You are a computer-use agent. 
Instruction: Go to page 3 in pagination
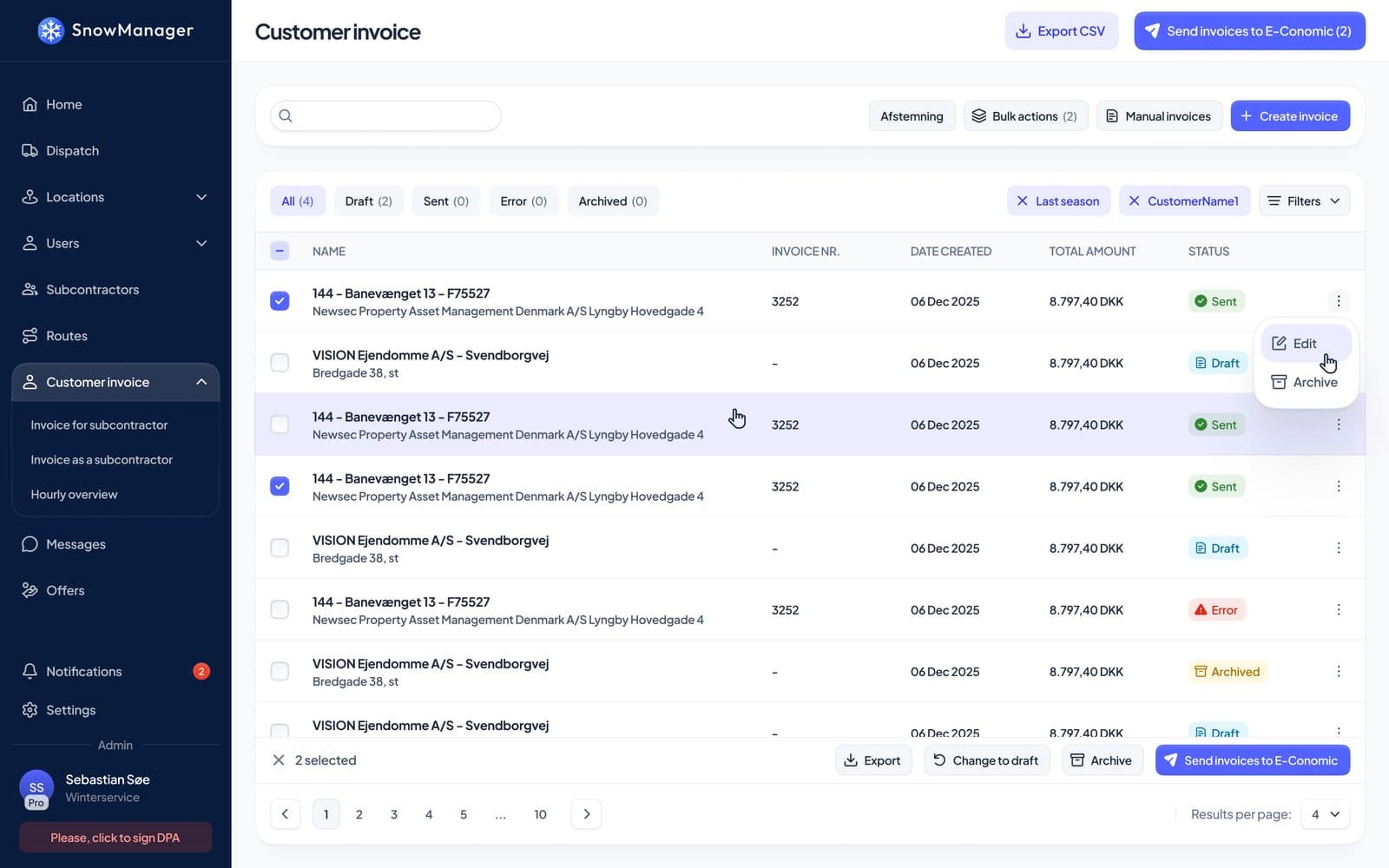pos(393,813)
